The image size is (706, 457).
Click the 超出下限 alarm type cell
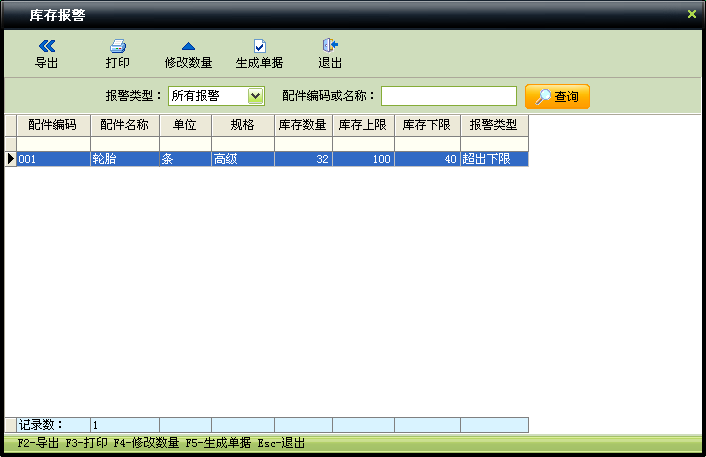[x=494, y=159]
